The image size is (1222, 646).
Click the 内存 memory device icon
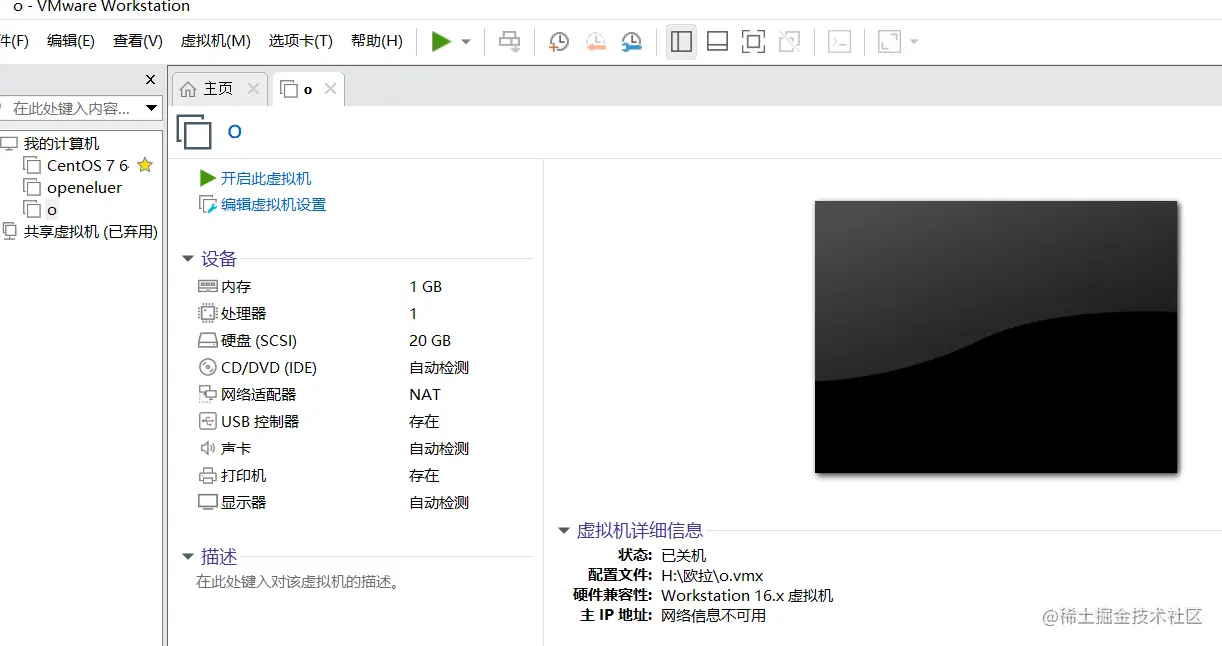[208, 286]
